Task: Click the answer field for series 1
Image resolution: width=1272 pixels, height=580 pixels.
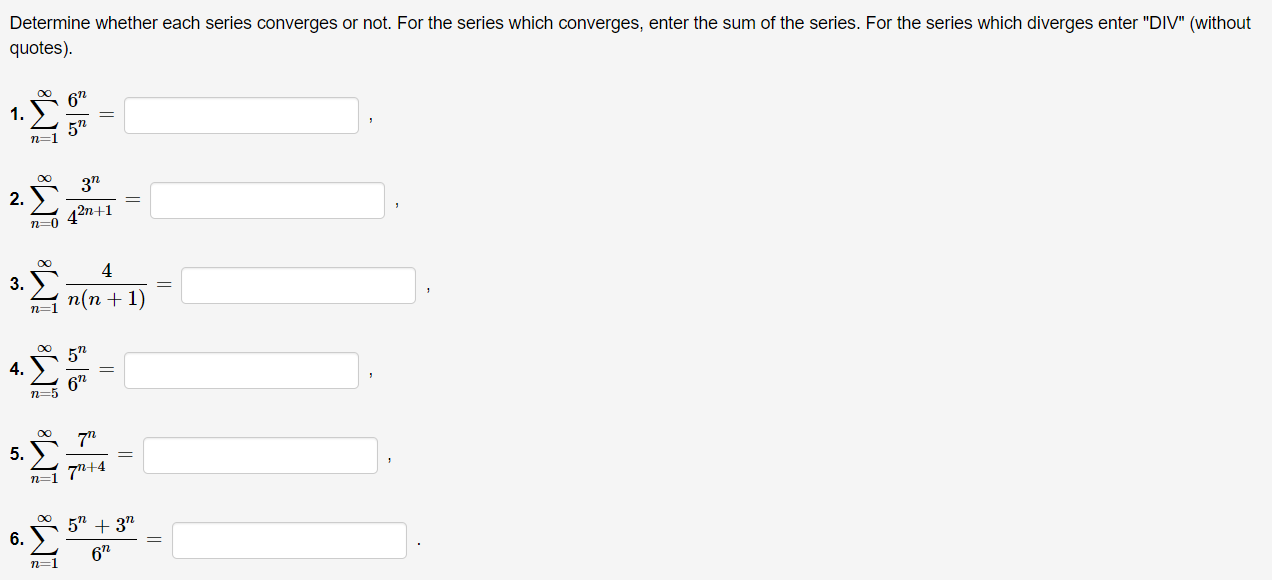Action: coord(241,115)
